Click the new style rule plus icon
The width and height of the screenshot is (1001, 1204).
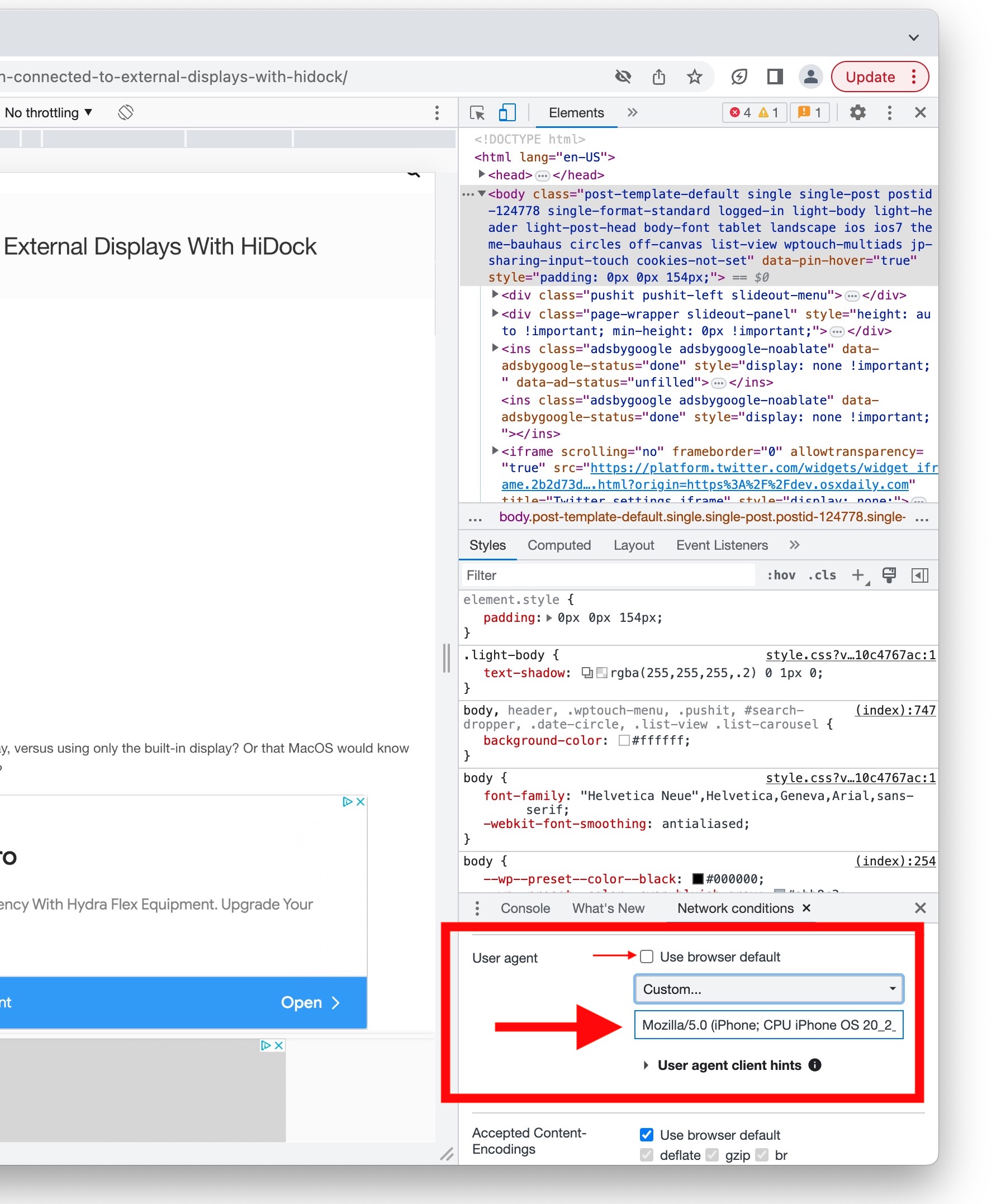pos(857,575)
